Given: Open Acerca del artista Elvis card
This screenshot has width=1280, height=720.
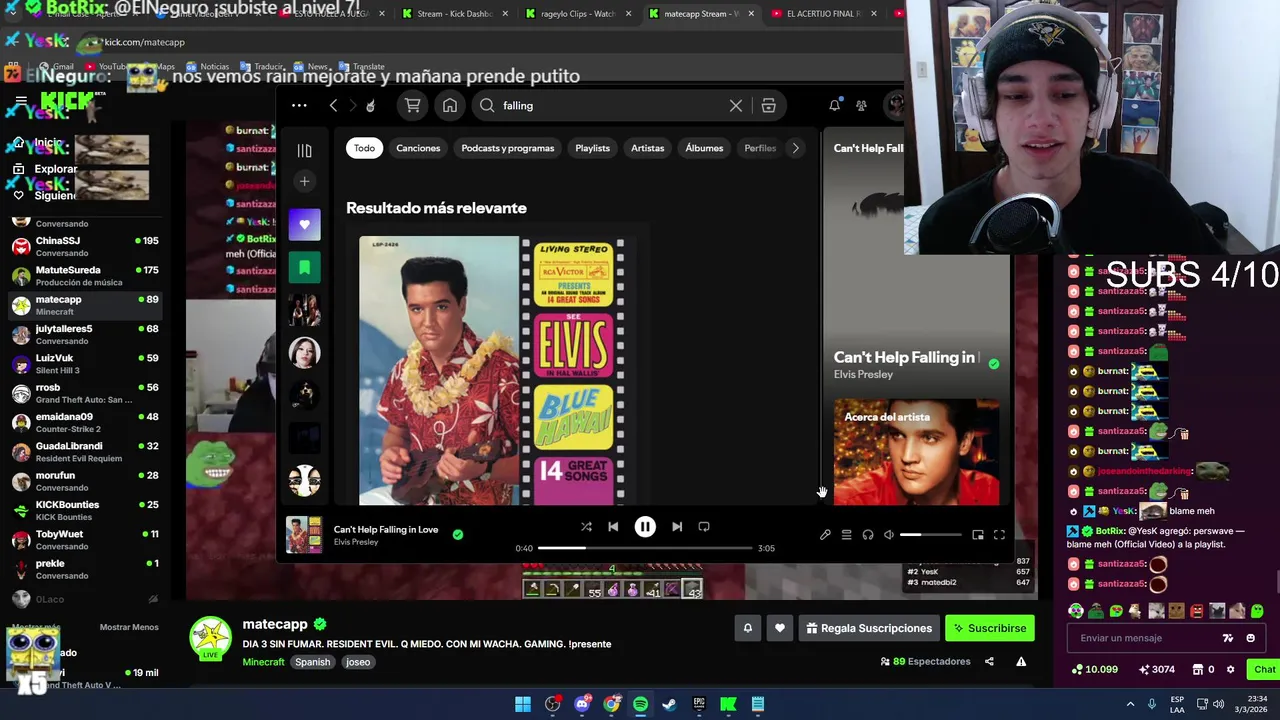Looking at the screenshot, I should click(916, 452).
